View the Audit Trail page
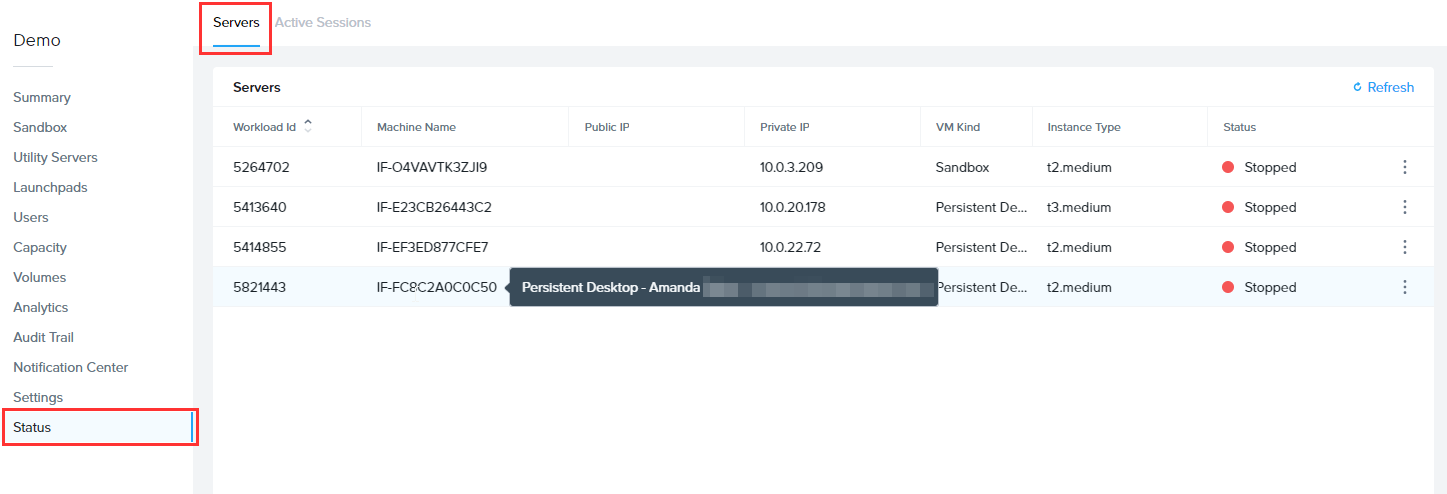 pyautogui.click(x=43, y=337)
